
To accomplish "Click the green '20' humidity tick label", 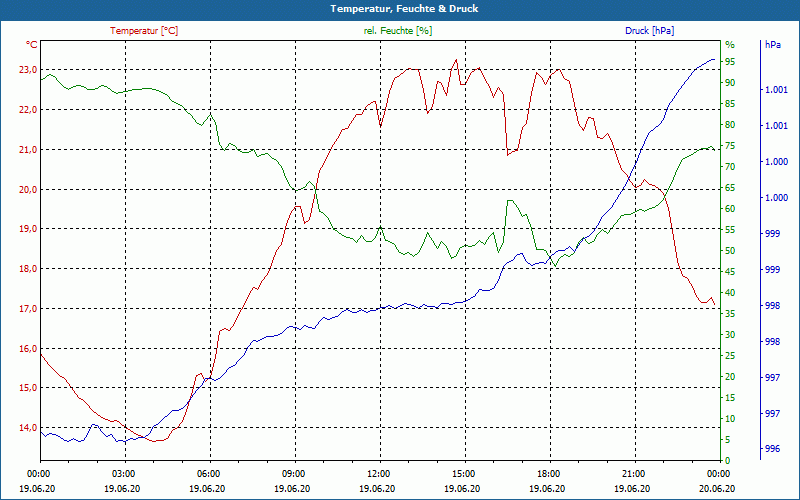I will 730,377.
